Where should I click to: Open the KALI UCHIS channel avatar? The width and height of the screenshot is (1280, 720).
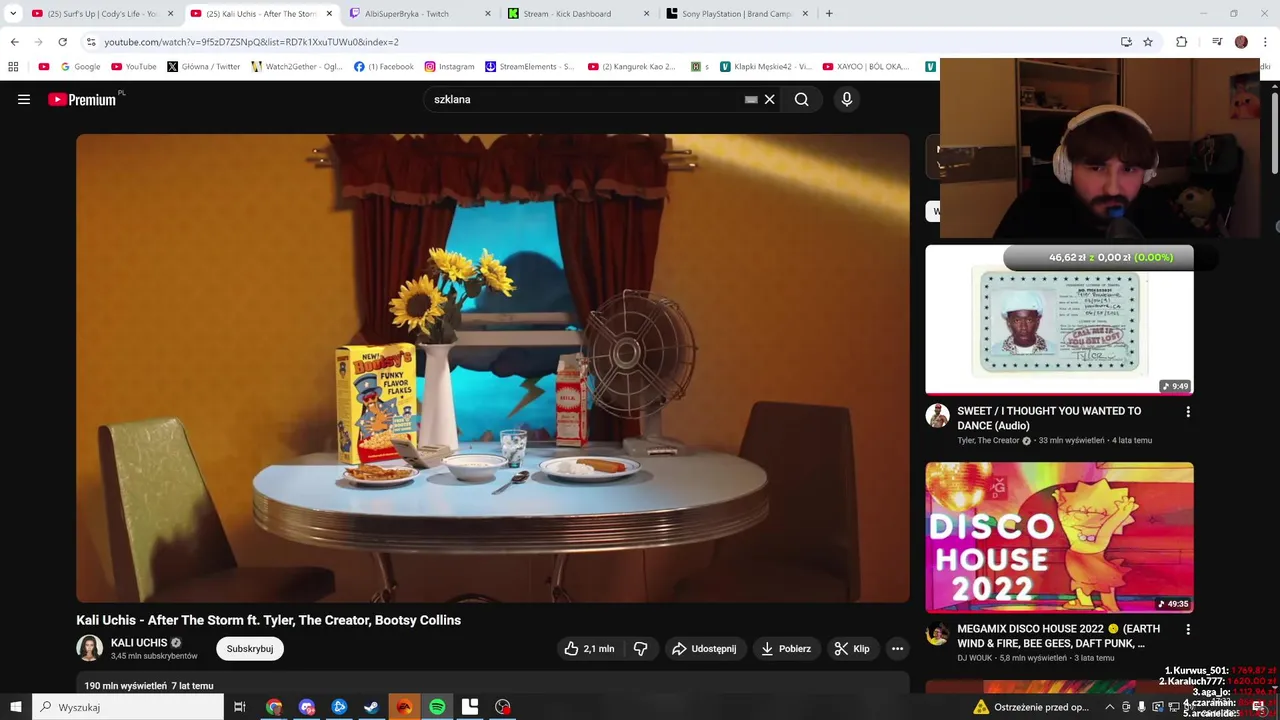pyautogui.click(x=90, y=648)
